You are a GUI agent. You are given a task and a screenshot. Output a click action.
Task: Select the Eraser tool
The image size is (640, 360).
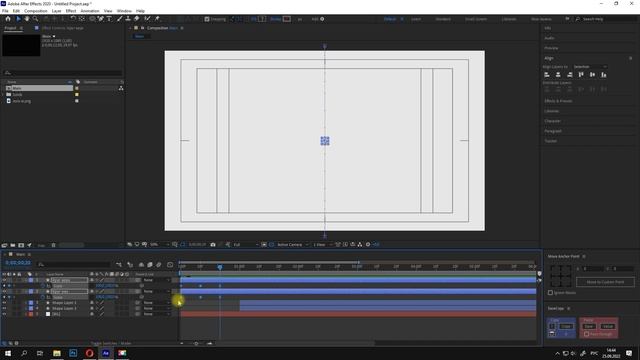coord(137,19)
